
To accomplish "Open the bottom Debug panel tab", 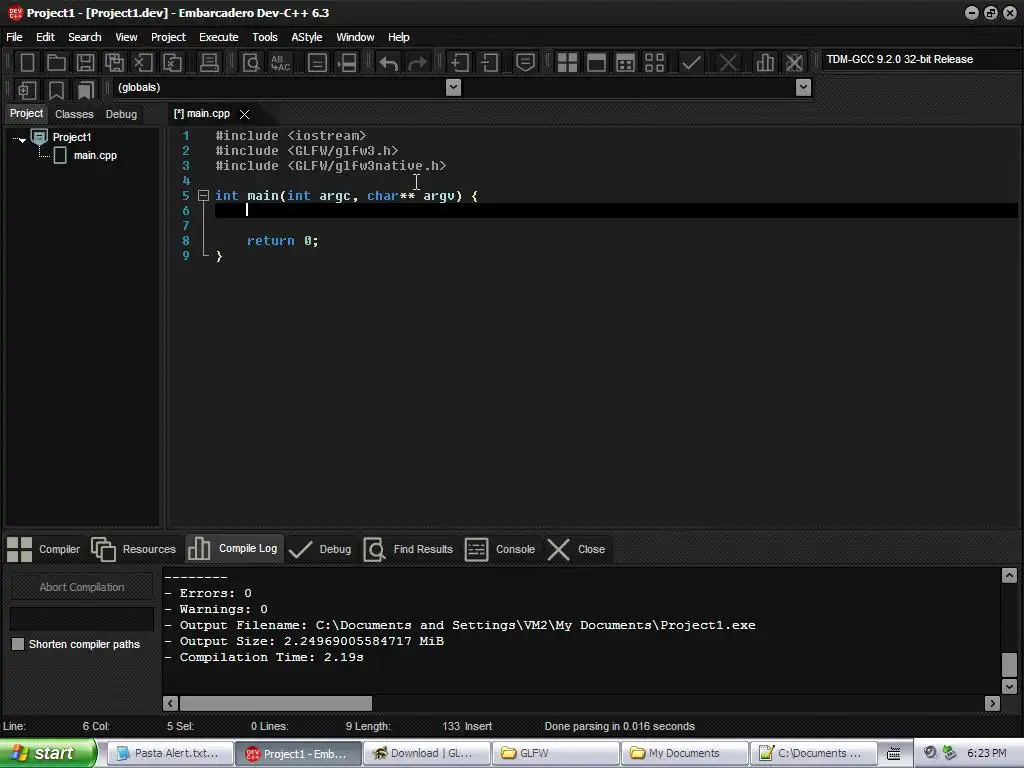I will [320, 549].
